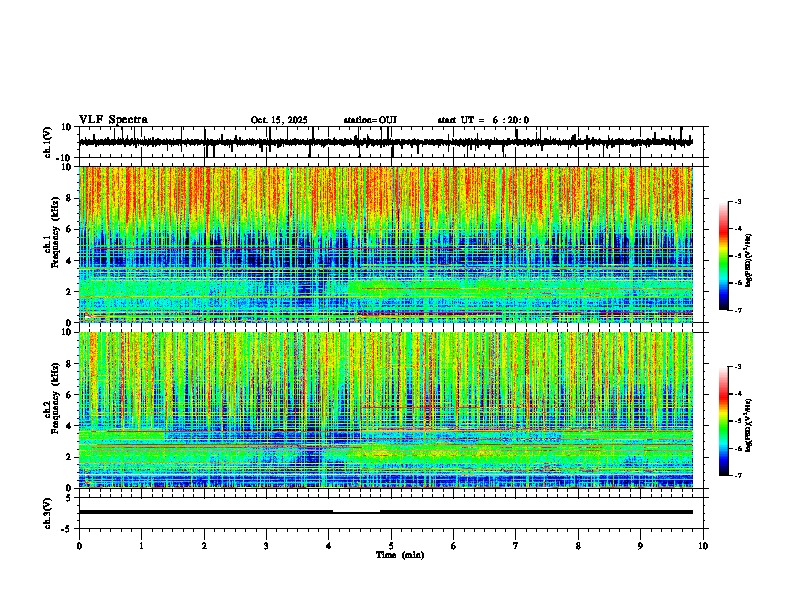Click the ch.1 spectrogram color scale bar
The height and width of the screenshot is (612, 792).
pyautogui.click(x=724, y=256)
